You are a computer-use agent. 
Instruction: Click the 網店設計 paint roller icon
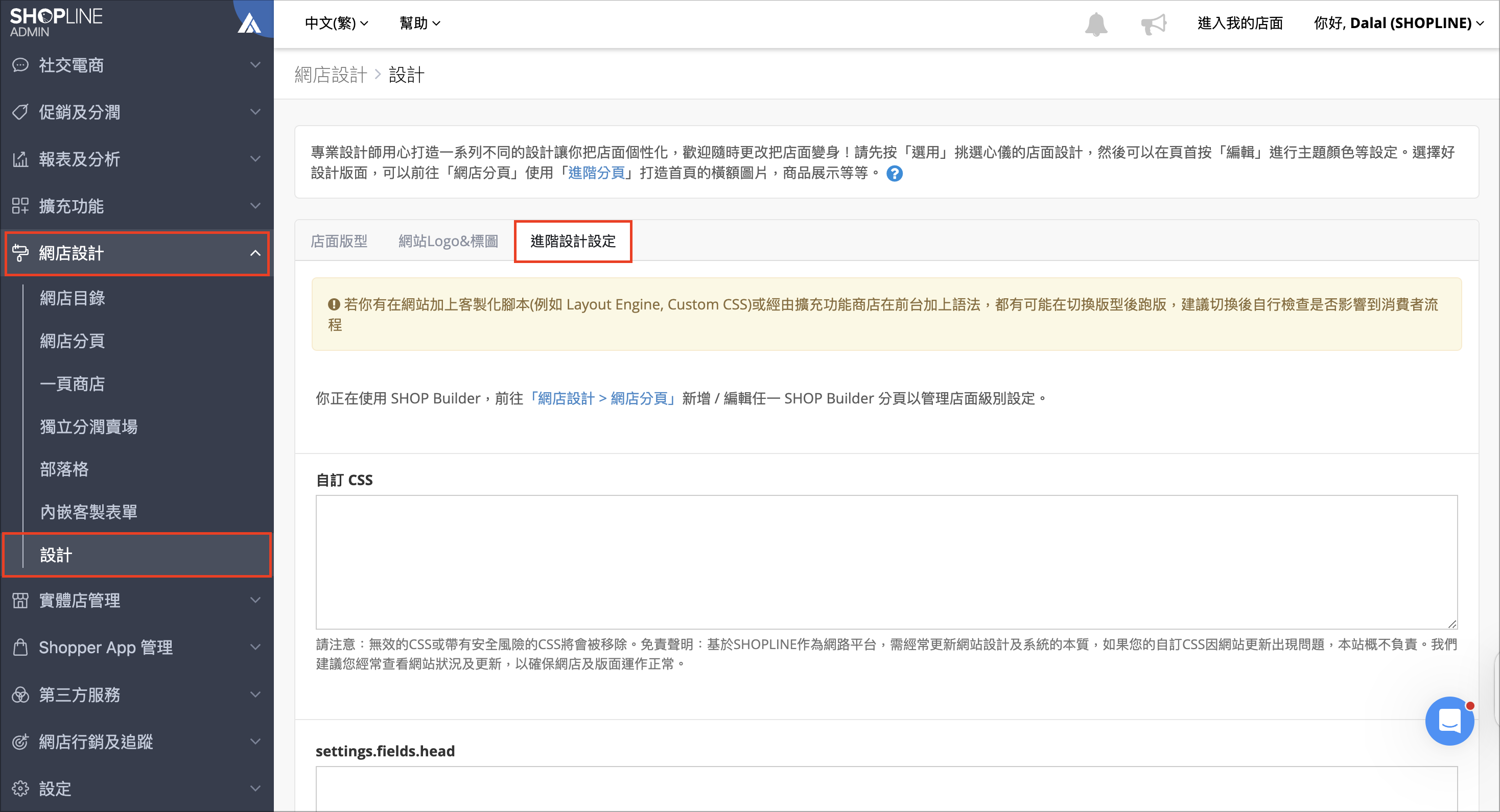pos(20,253)
